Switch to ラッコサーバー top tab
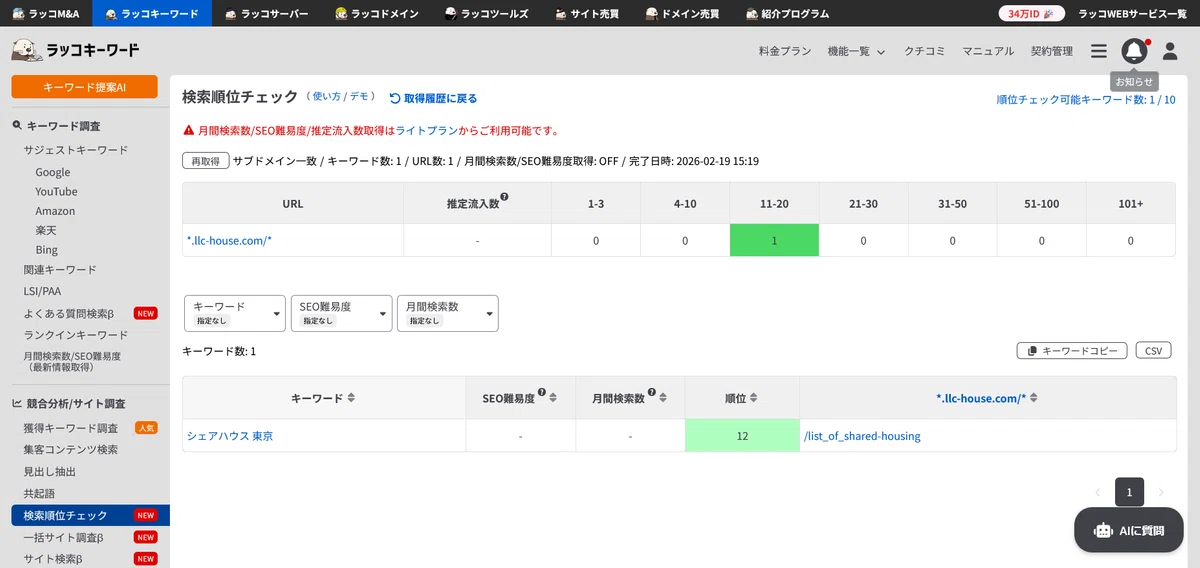This screenshot has height=568, width=1200. click(265, 14)
